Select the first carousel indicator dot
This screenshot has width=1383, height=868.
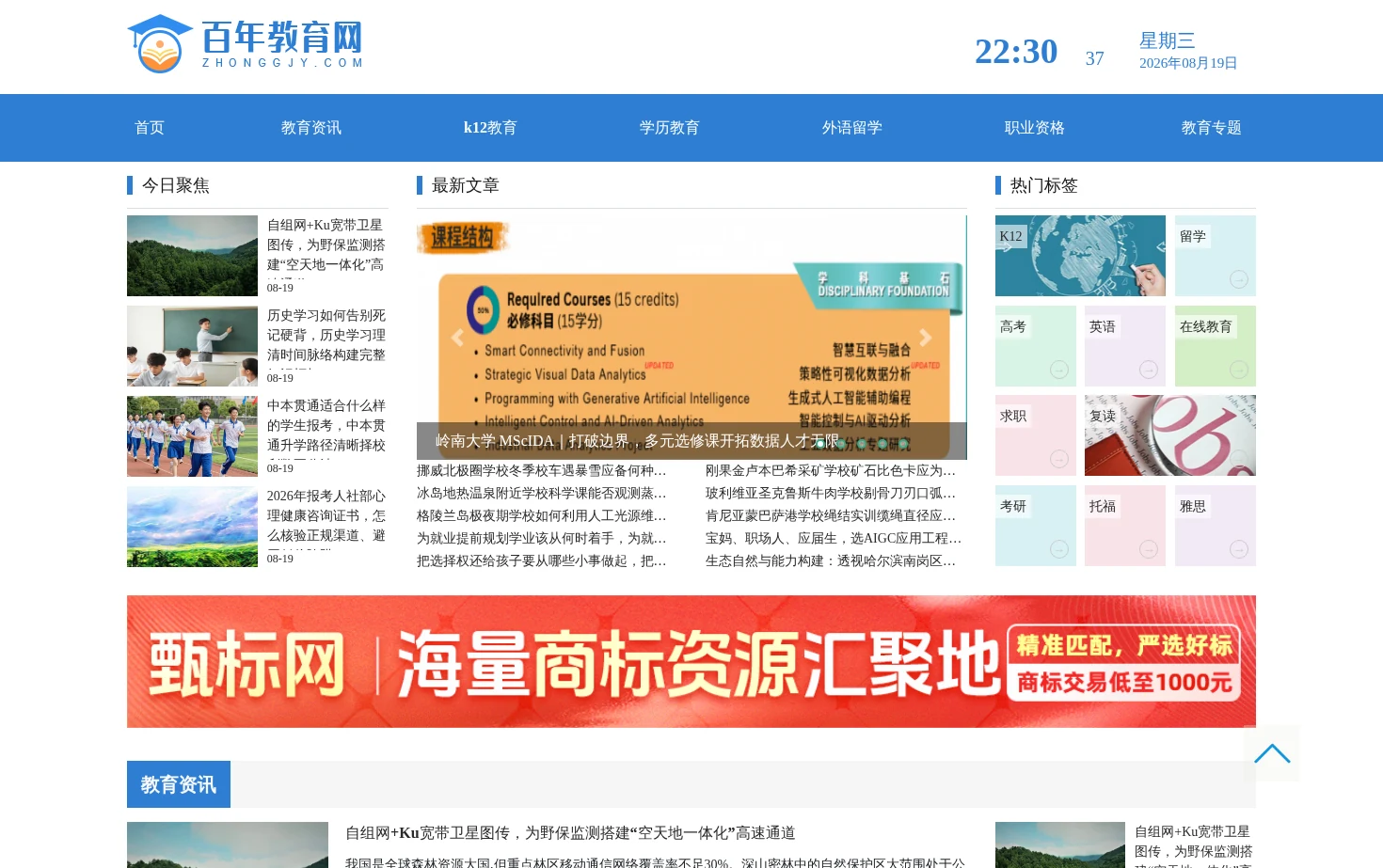pos(820,444)
